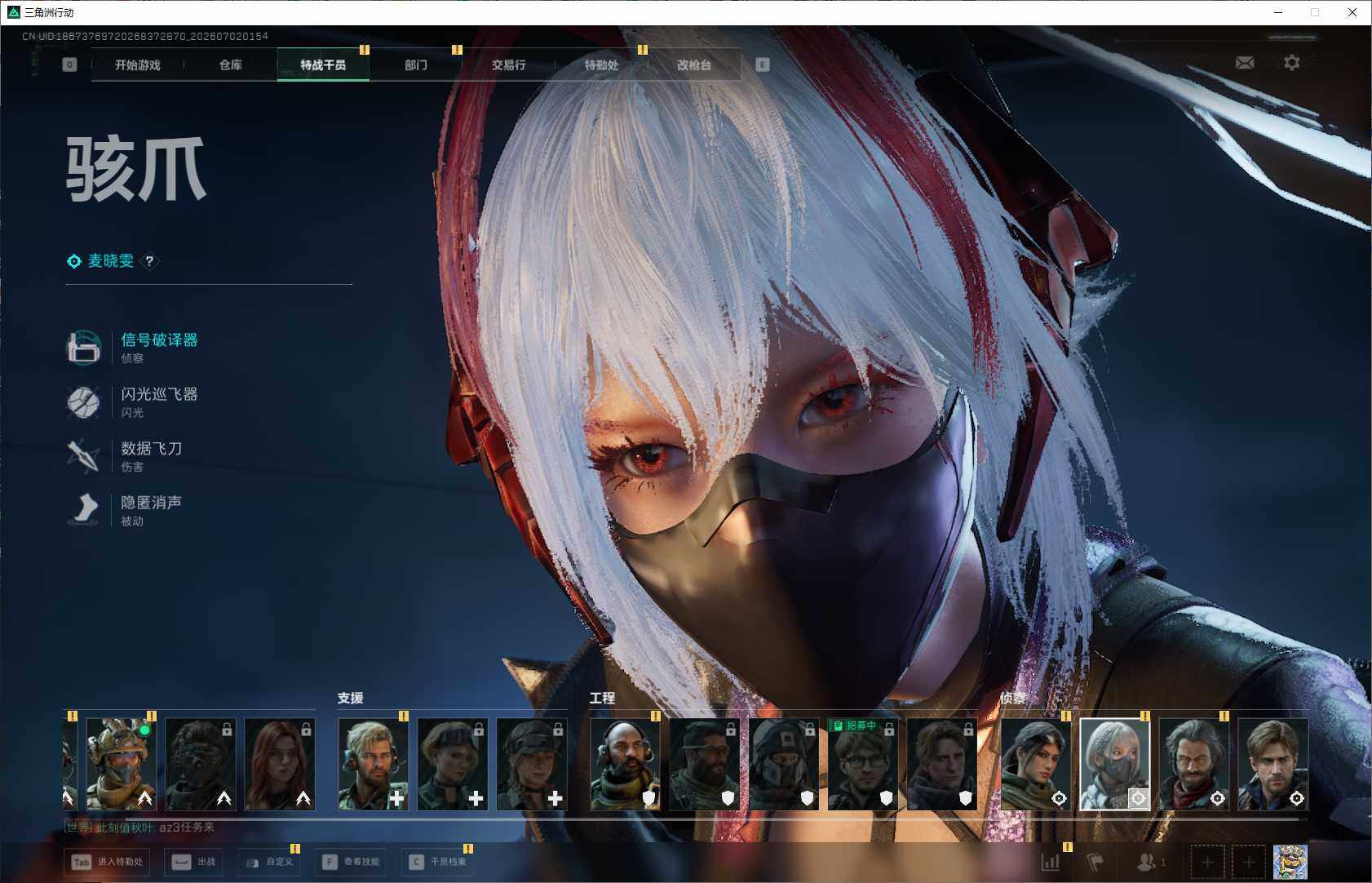
Task: Open the bar-chart statistics icon
Action: click(x=1051, y=862)
